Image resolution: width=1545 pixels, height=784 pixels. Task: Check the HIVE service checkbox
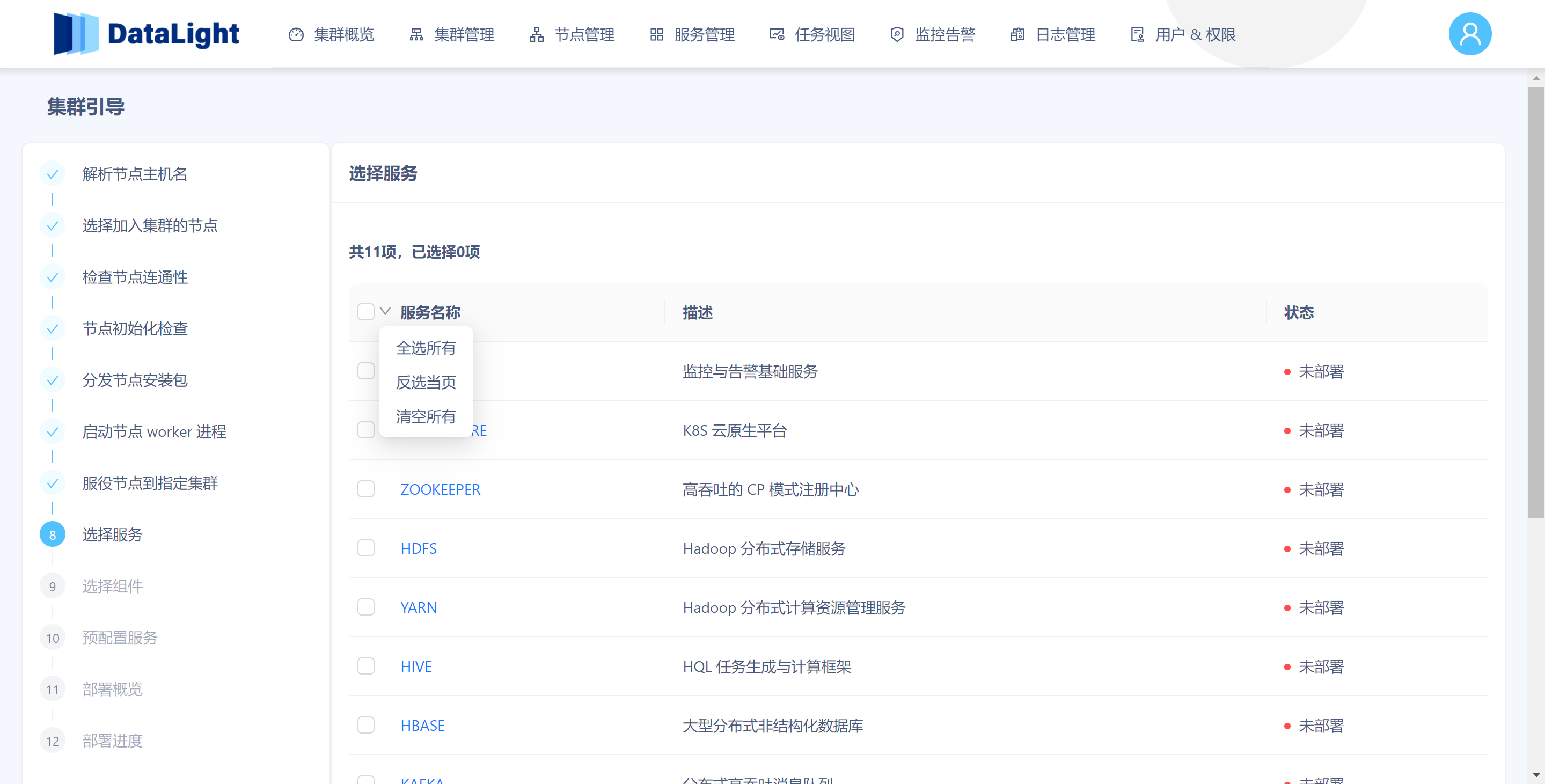point(366,666)
